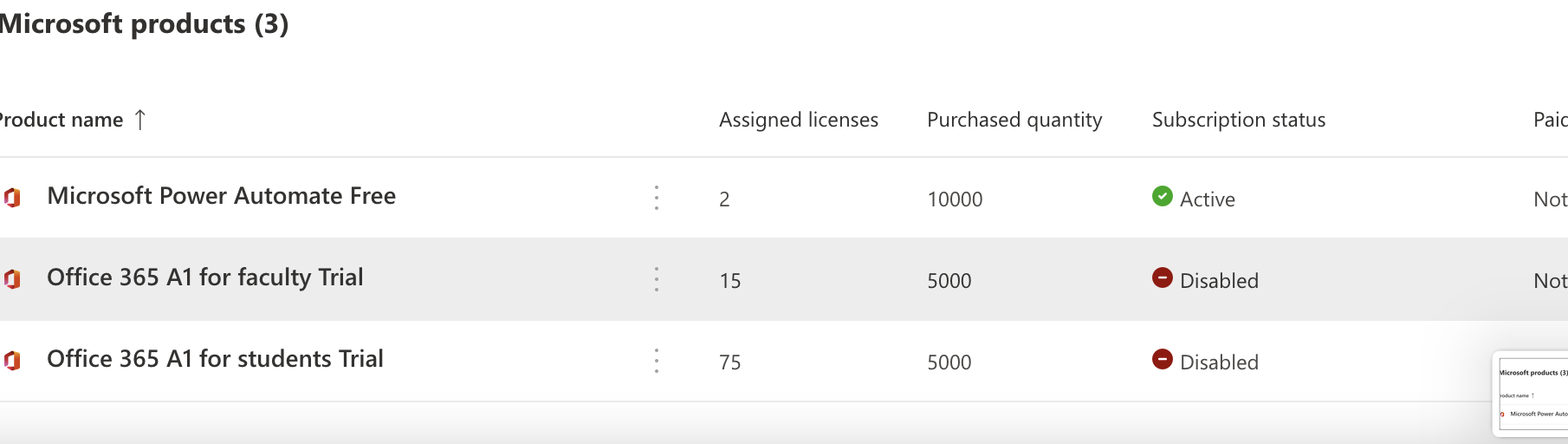1568x444 pixels.
Task: Toggle sort arrow beside Product name
Action: click(x=140, y=120)
